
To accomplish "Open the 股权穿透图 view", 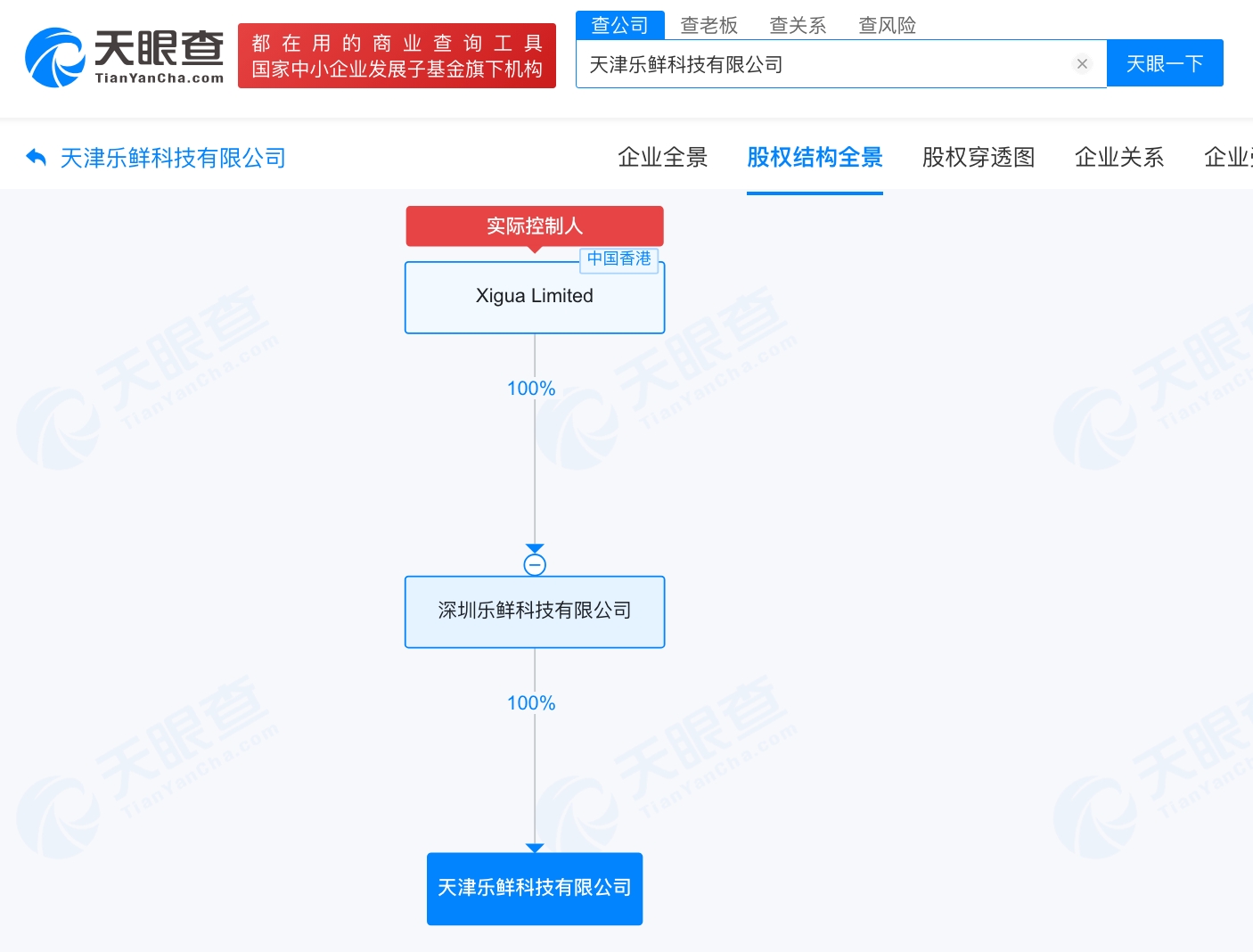I will (x=979, y=157).
